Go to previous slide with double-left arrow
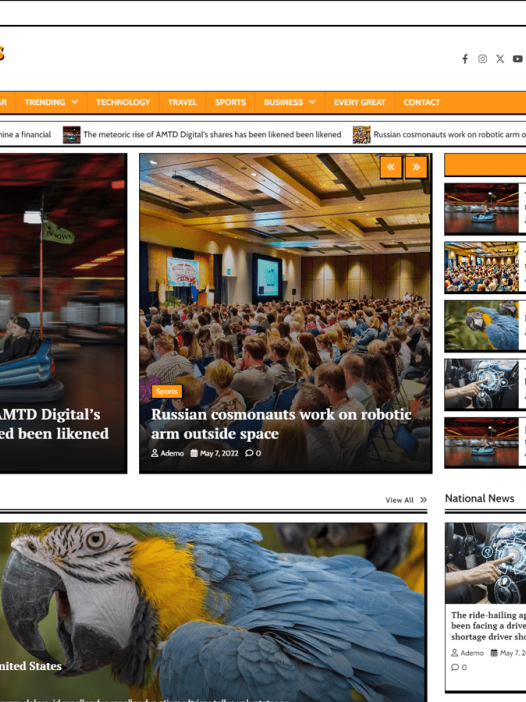Screen dimensions: 526x702 tap(391, 167)
